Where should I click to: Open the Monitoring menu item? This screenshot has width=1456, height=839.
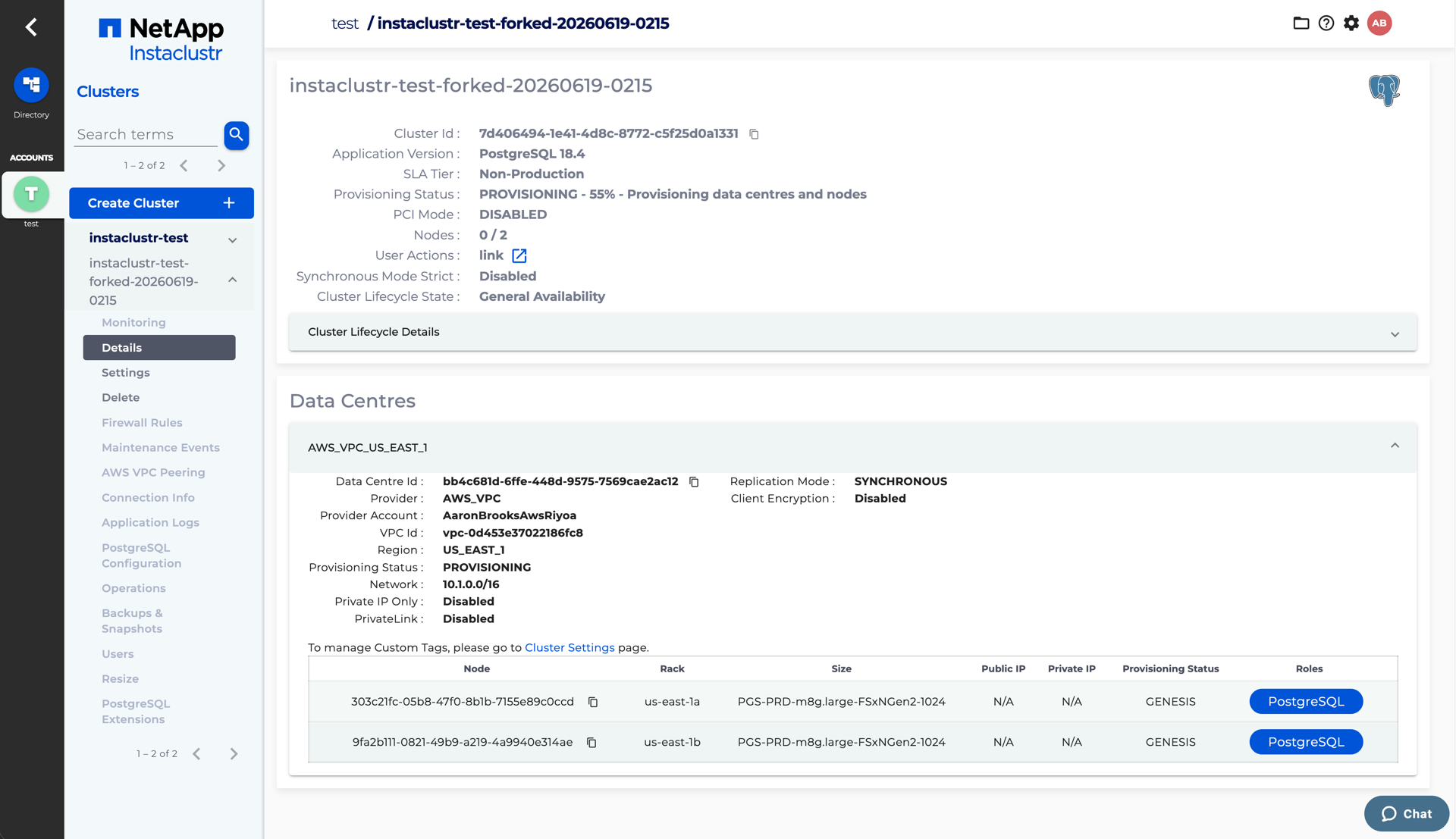pyautogui.click(x=133, y=323)
